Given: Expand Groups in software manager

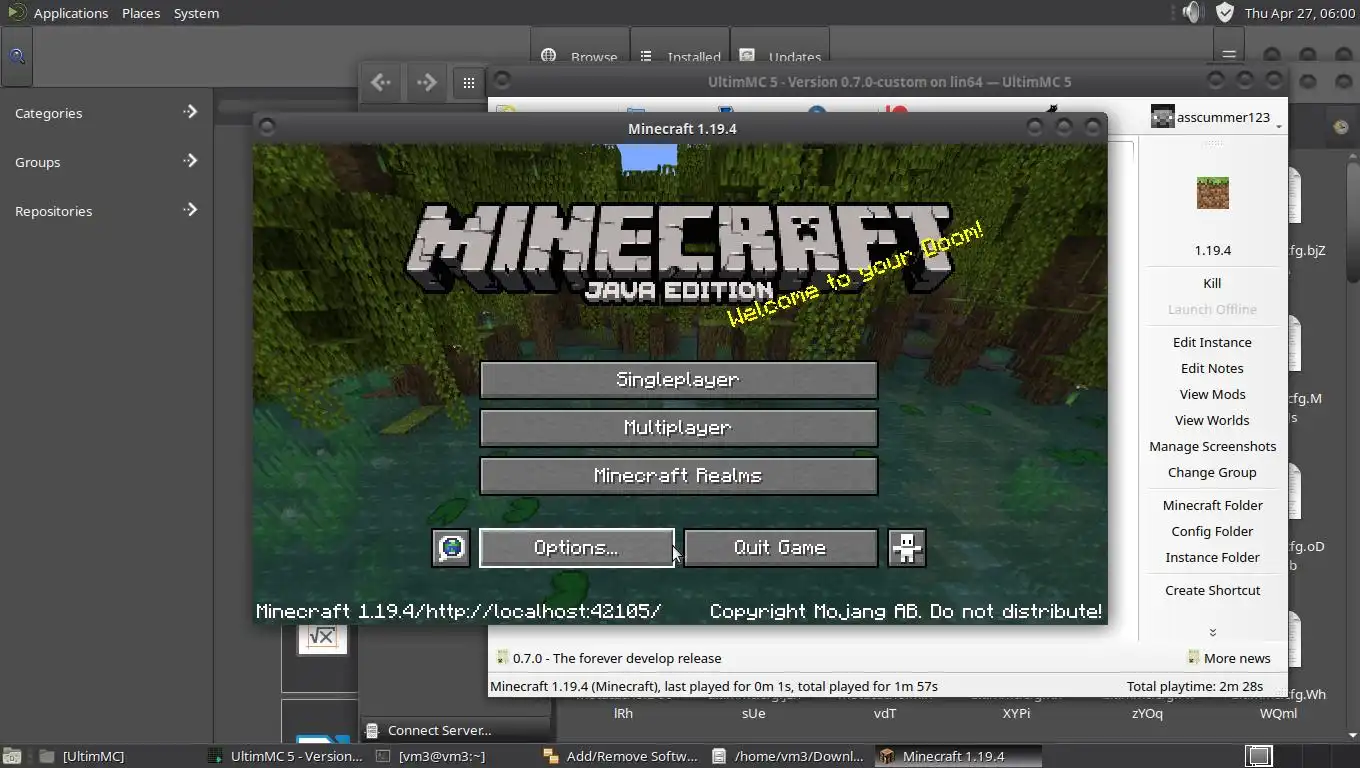Looking at the screenshot, I should [105, 162].
